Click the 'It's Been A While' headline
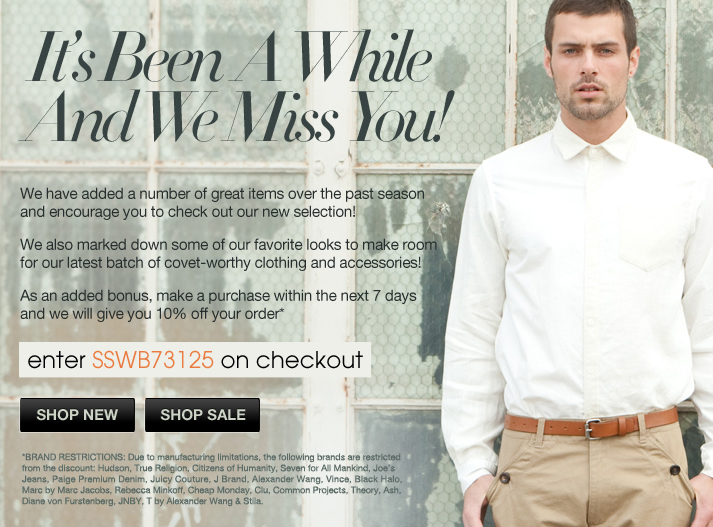 [230, 57]
